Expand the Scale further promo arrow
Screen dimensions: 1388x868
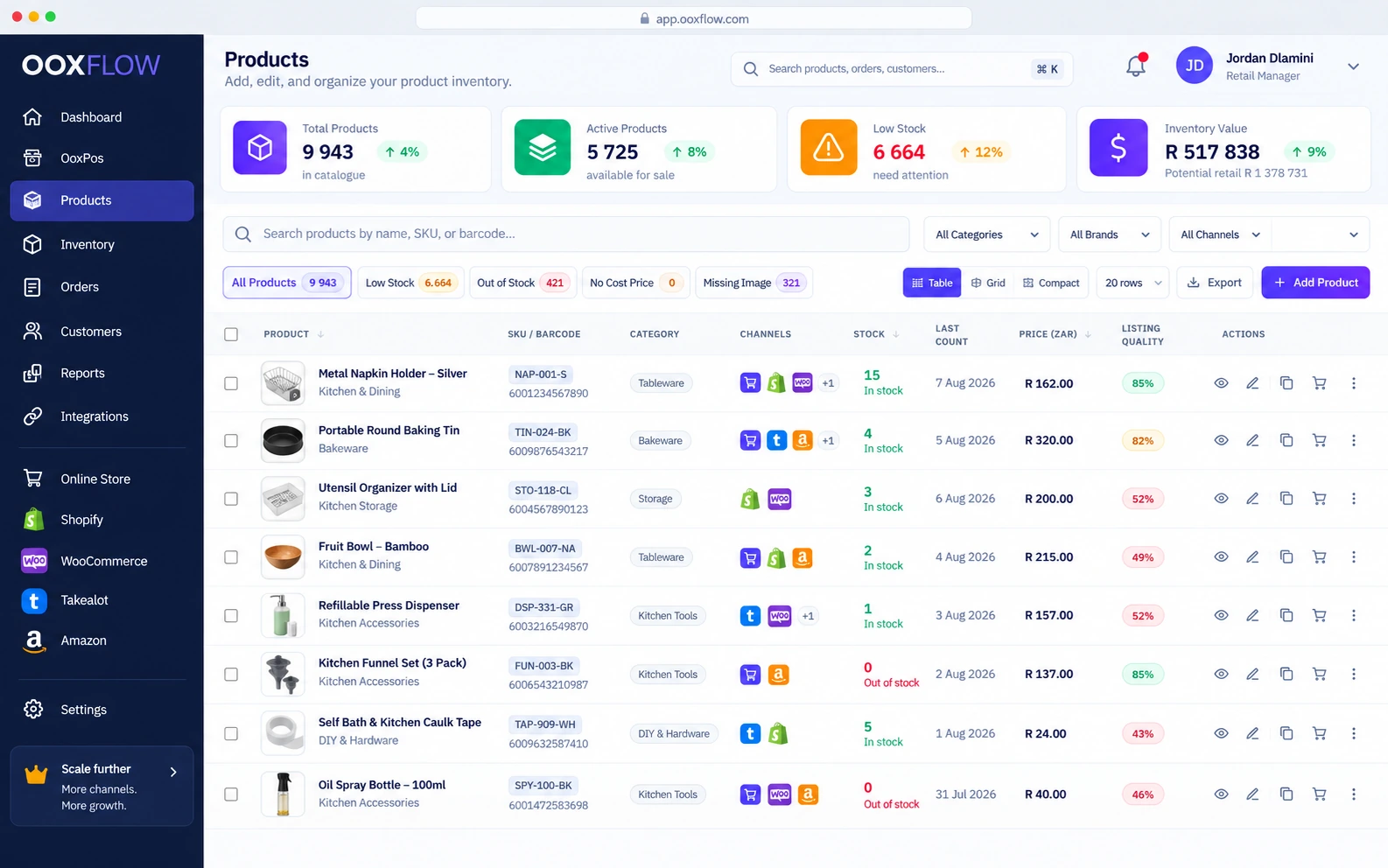pyautogui.click(x=173, y=772)
